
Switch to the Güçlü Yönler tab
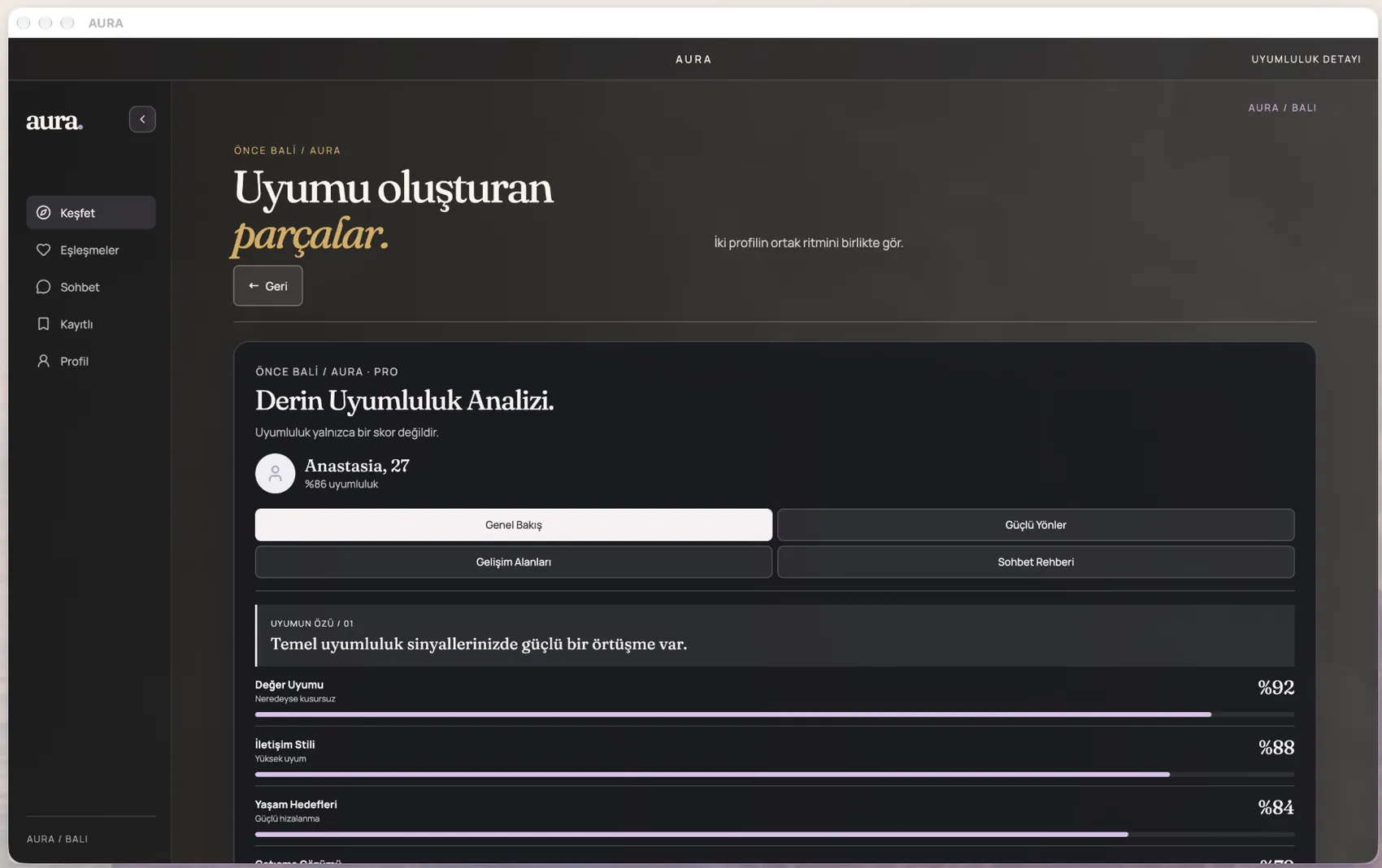pyautogui.click(x=1036, y=525)
